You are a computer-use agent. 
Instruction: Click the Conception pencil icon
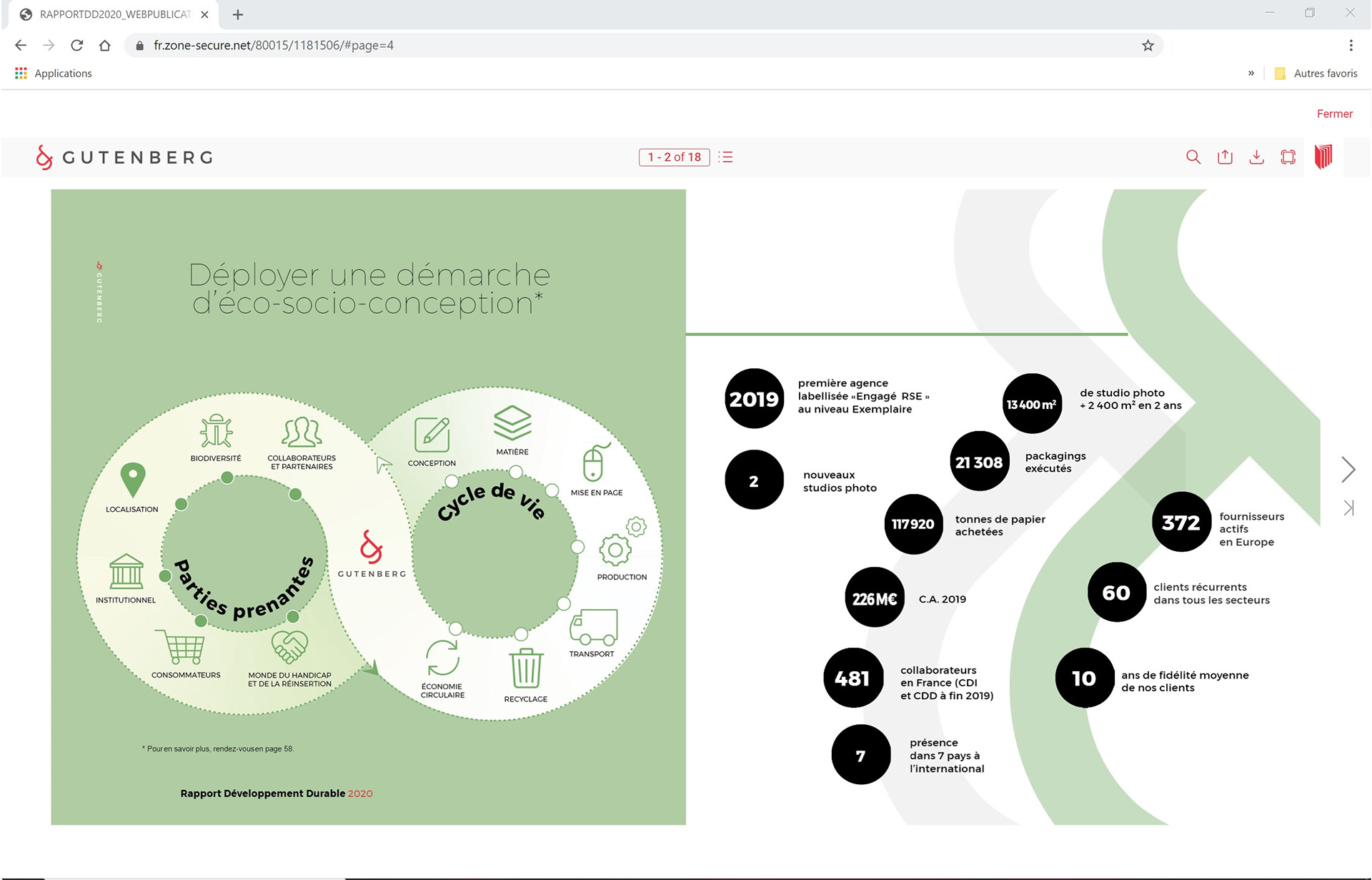pyautogui.click(x=432, y=434)
